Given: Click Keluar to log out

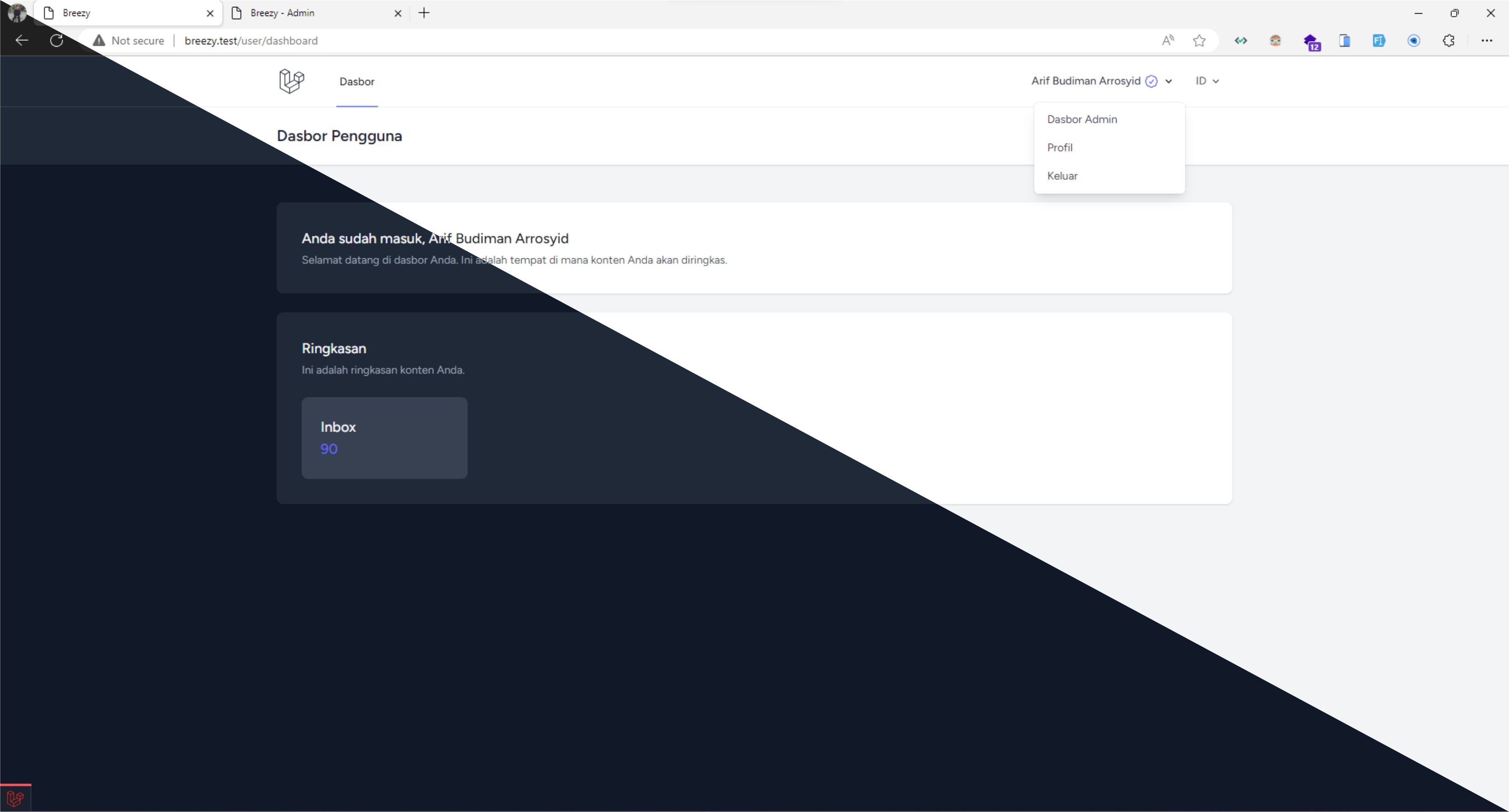Looking at the screenshot, I should [1061, 176].
